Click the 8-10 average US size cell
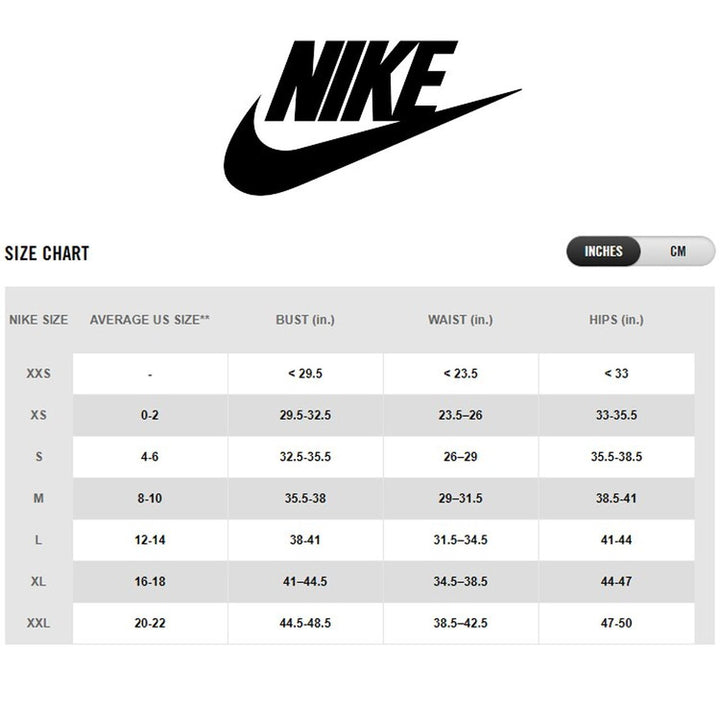720x720 pixels. click(x=150, y=498)
